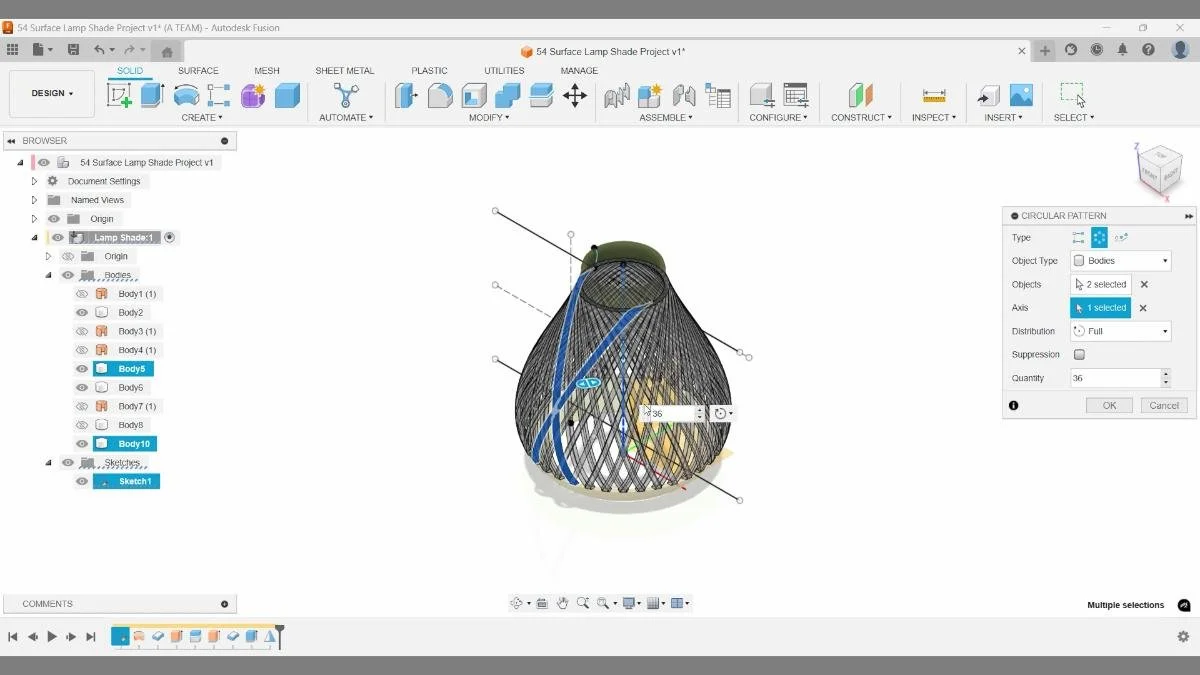Click the Box primitive icon in Create
Image resolution: width=1200 pixels, height=675 pixels.
(287, 95)
